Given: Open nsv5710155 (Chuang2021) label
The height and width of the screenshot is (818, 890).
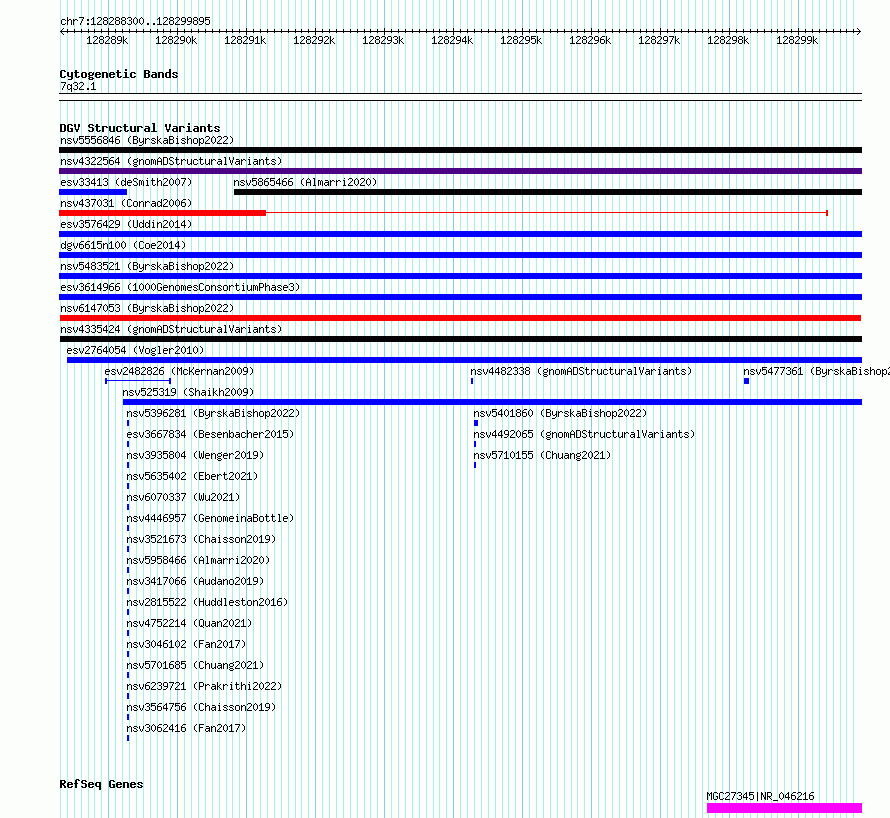Looking at the screenshot, I should (542, 455).
